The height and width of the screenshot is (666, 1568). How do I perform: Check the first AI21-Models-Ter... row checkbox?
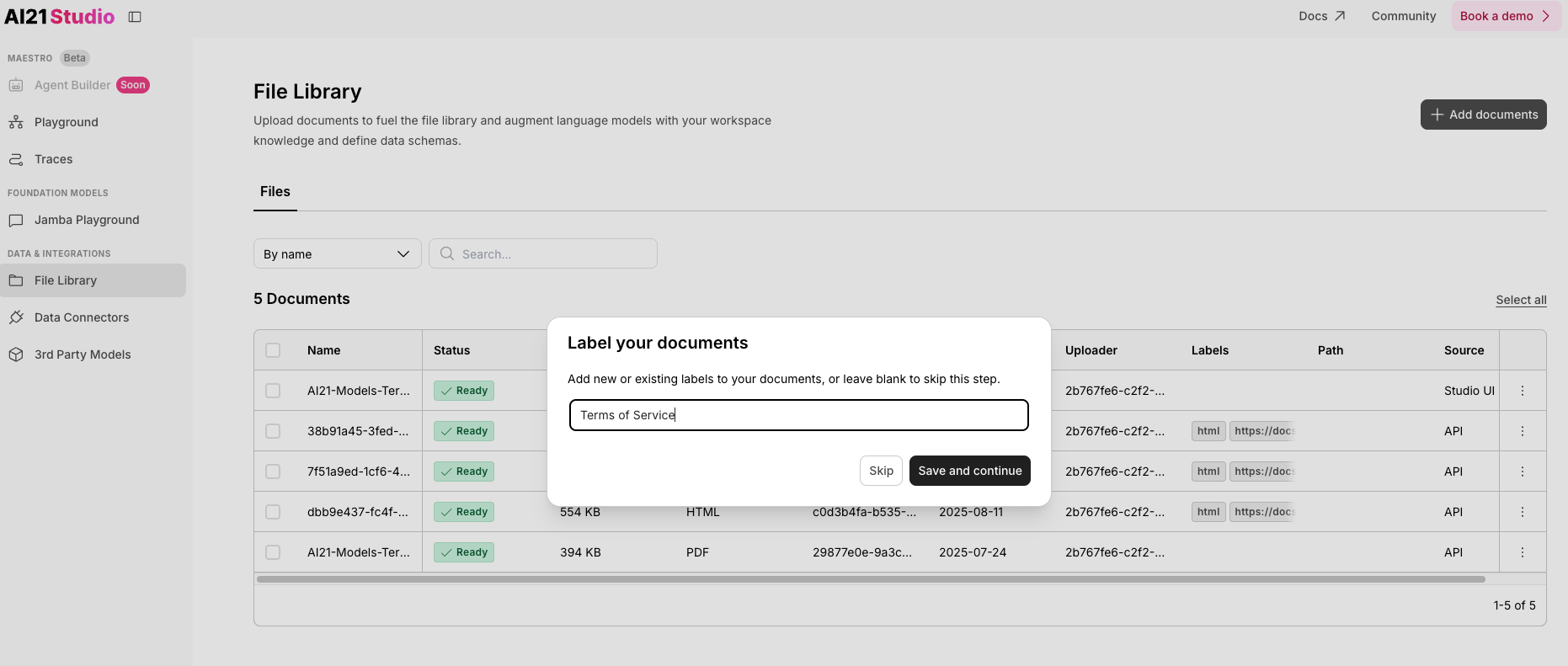(x=273, y=391)
